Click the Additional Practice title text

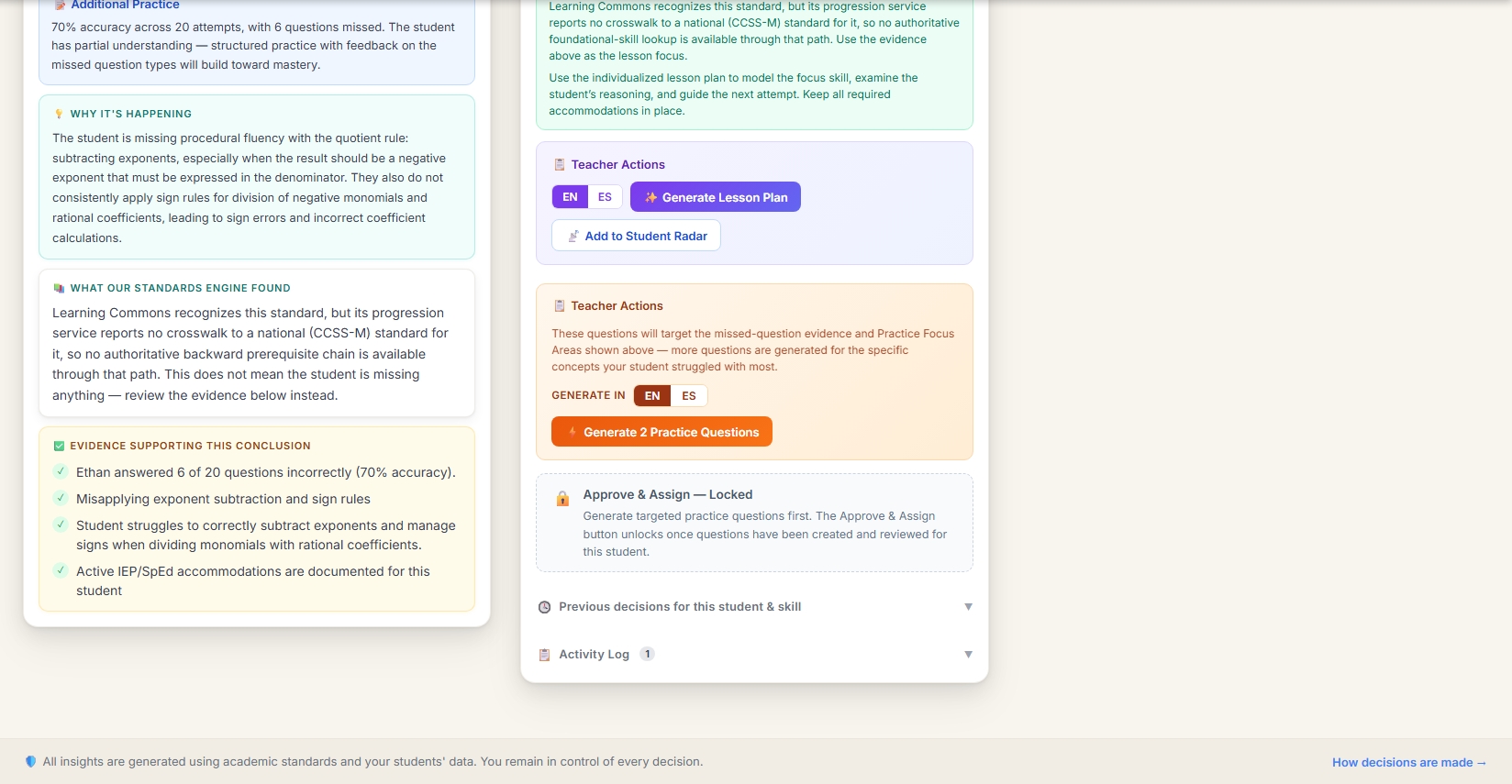pos(125,5)
